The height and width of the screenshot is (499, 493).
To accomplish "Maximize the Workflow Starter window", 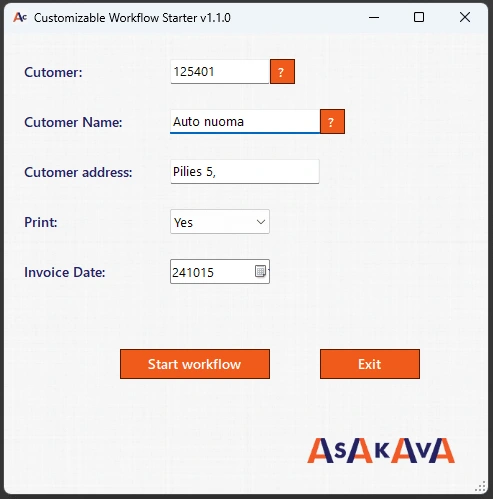I will [419, 17].
